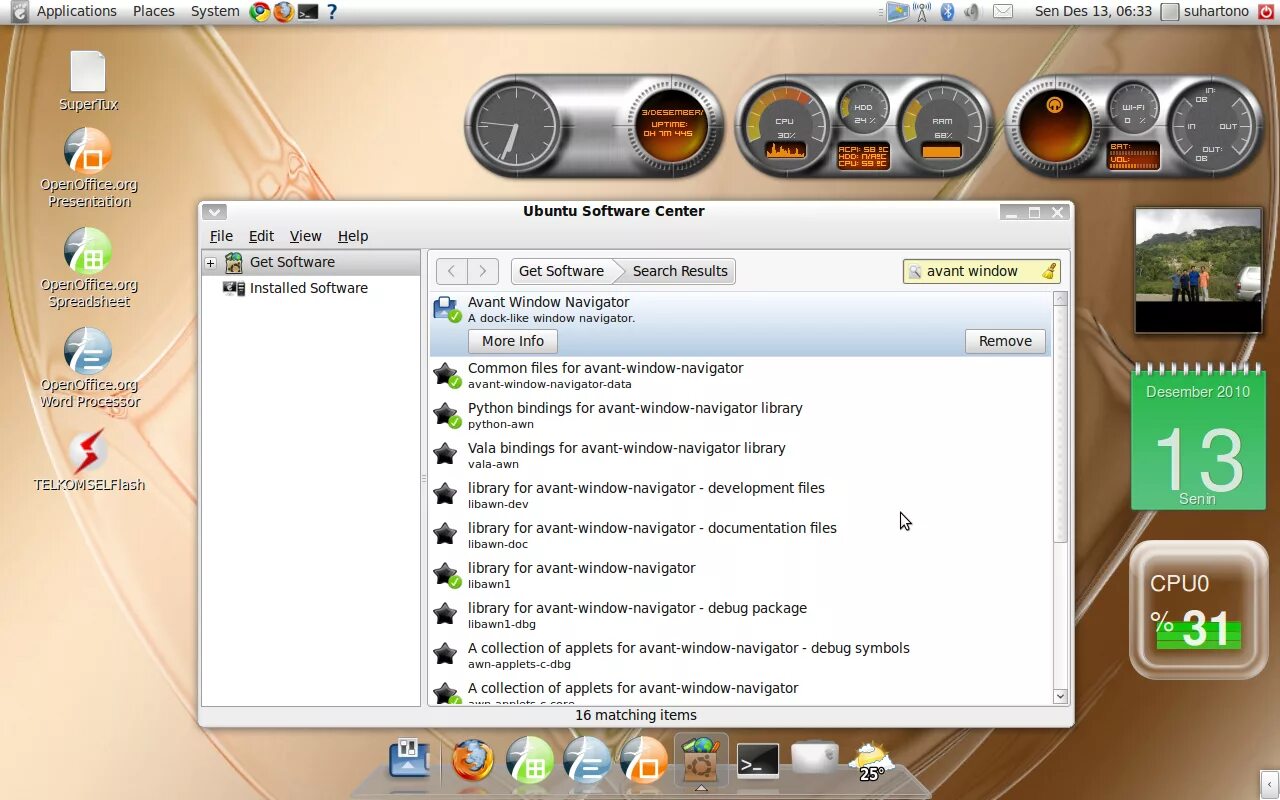Viewport: 1280px width, 800px height.
Task: Select Vala bindings for avant-window-navigator row
Action: [x=740, y=455]
